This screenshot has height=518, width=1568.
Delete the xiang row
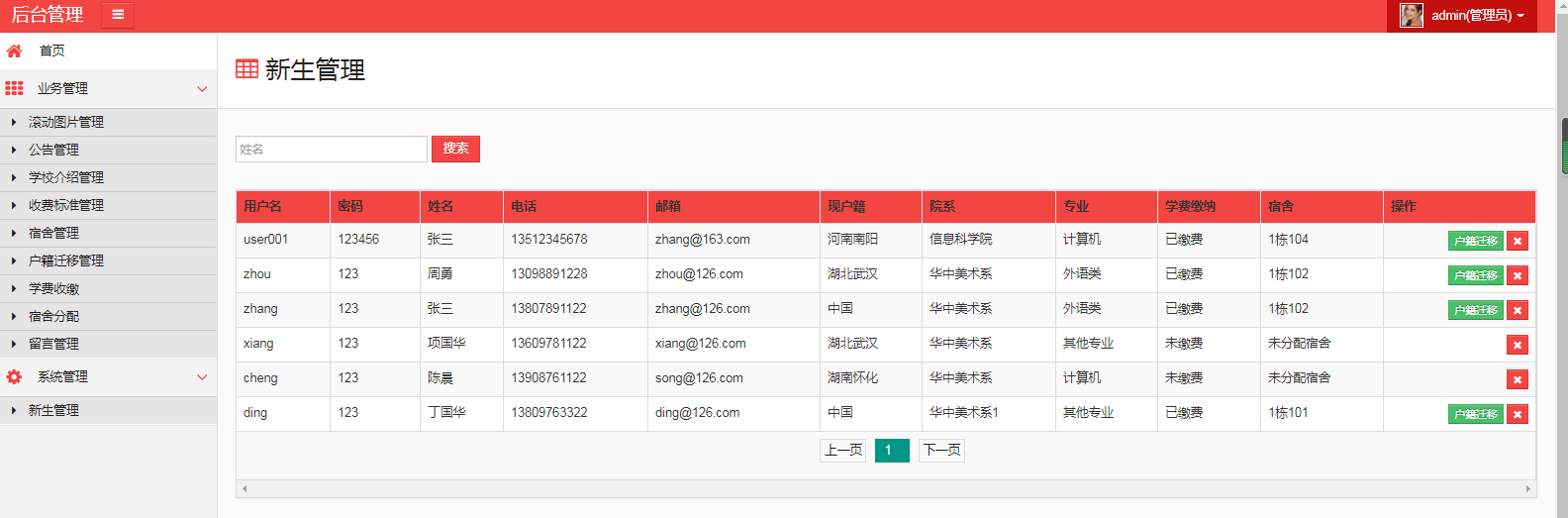(1517, 345)
